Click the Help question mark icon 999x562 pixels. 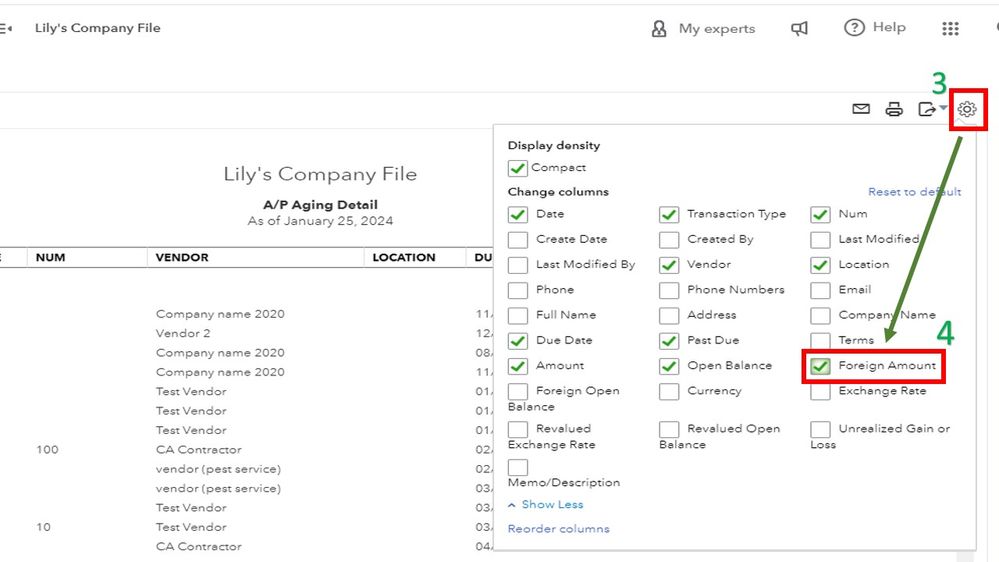point(854,28)
